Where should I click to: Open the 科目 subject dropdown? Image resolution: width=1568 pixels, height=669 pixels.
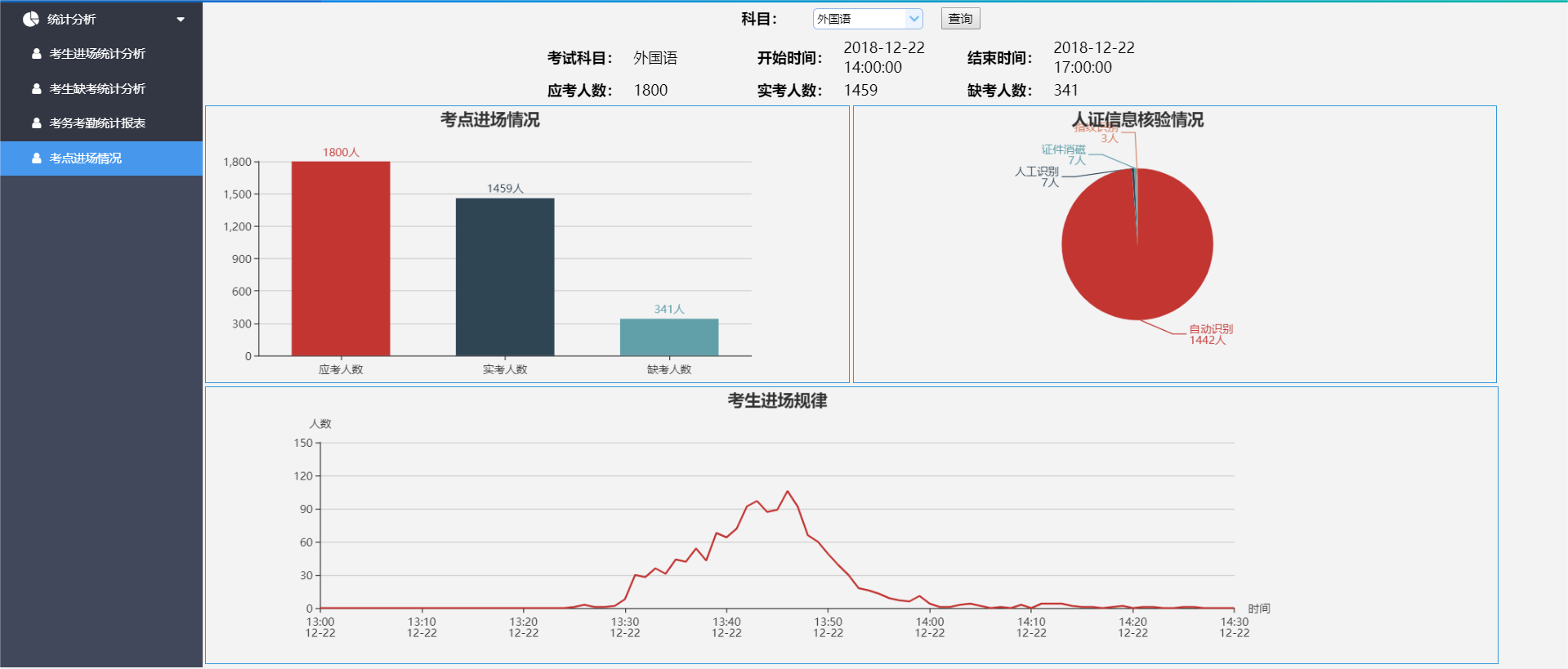pos(868,19)
